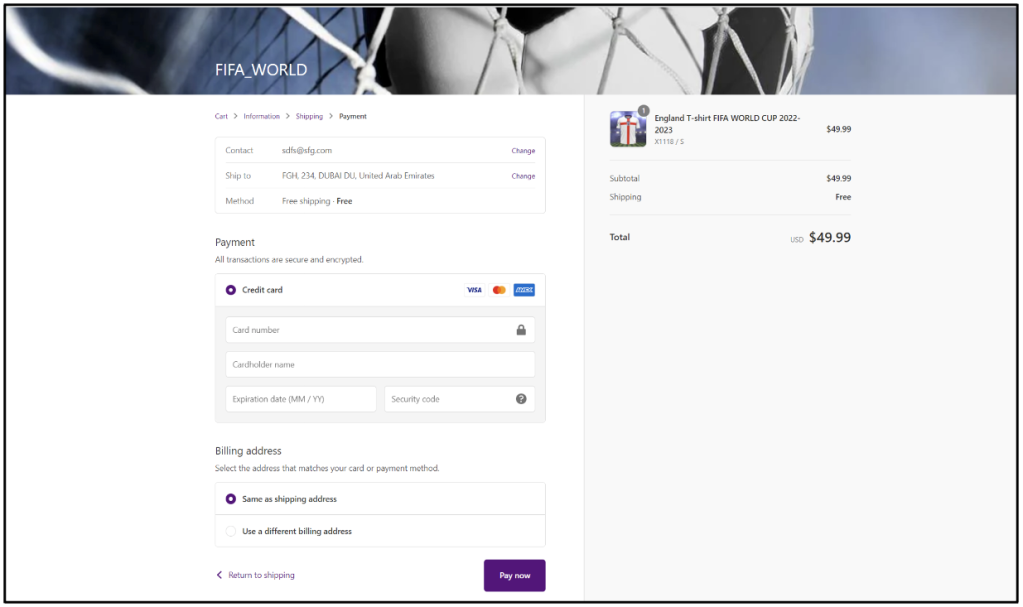
Task: Click the padlock icon in card number field
Action: pos(521,330)
